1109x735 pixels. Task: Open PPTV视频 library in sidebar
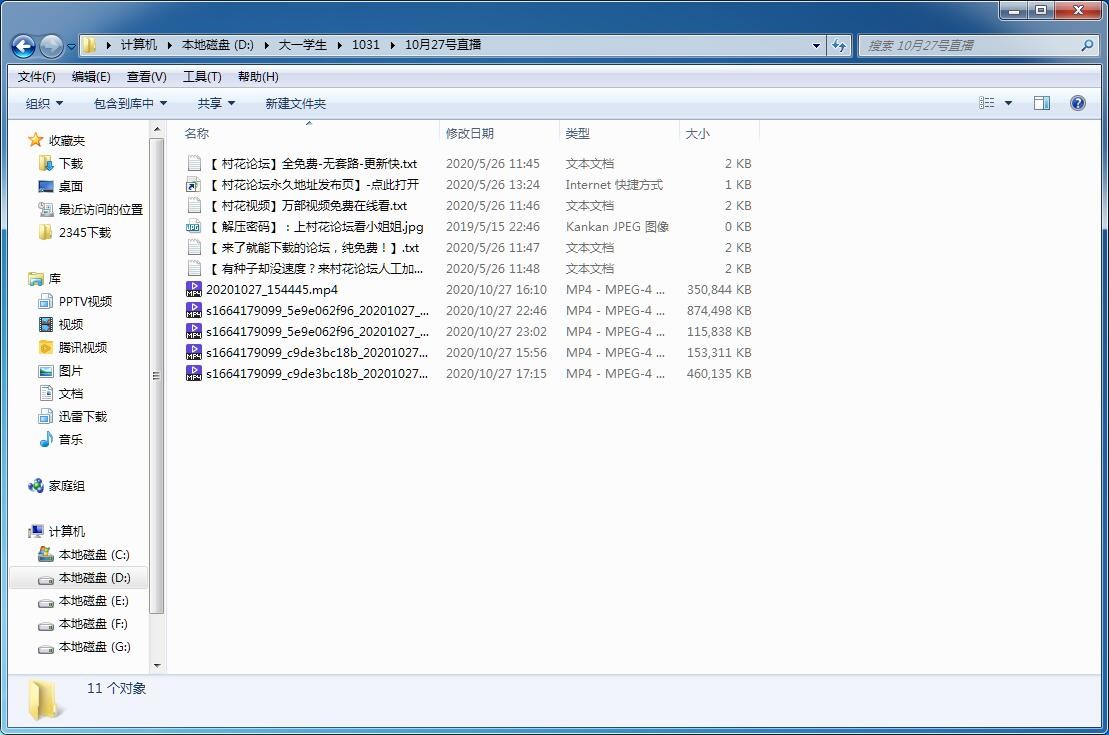pos(84,301)
